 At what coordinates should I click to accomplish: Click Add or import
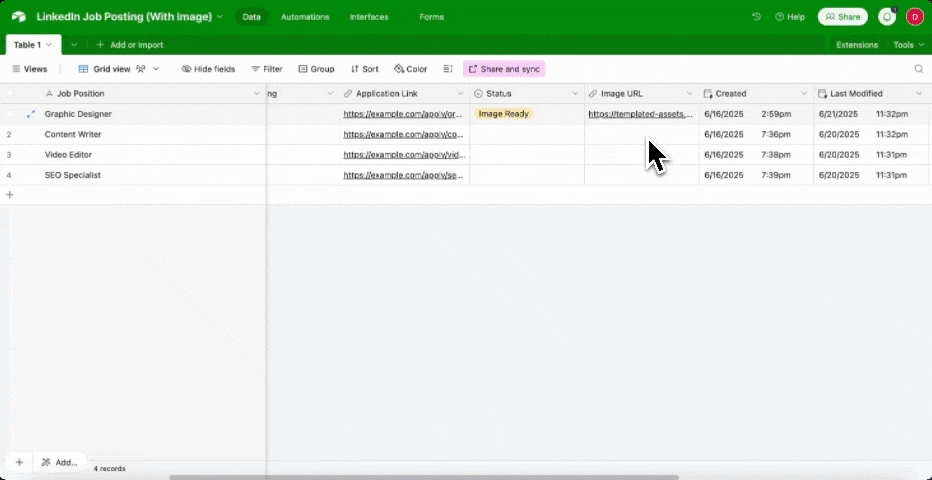pyautogui.click(x=130, y=45)
